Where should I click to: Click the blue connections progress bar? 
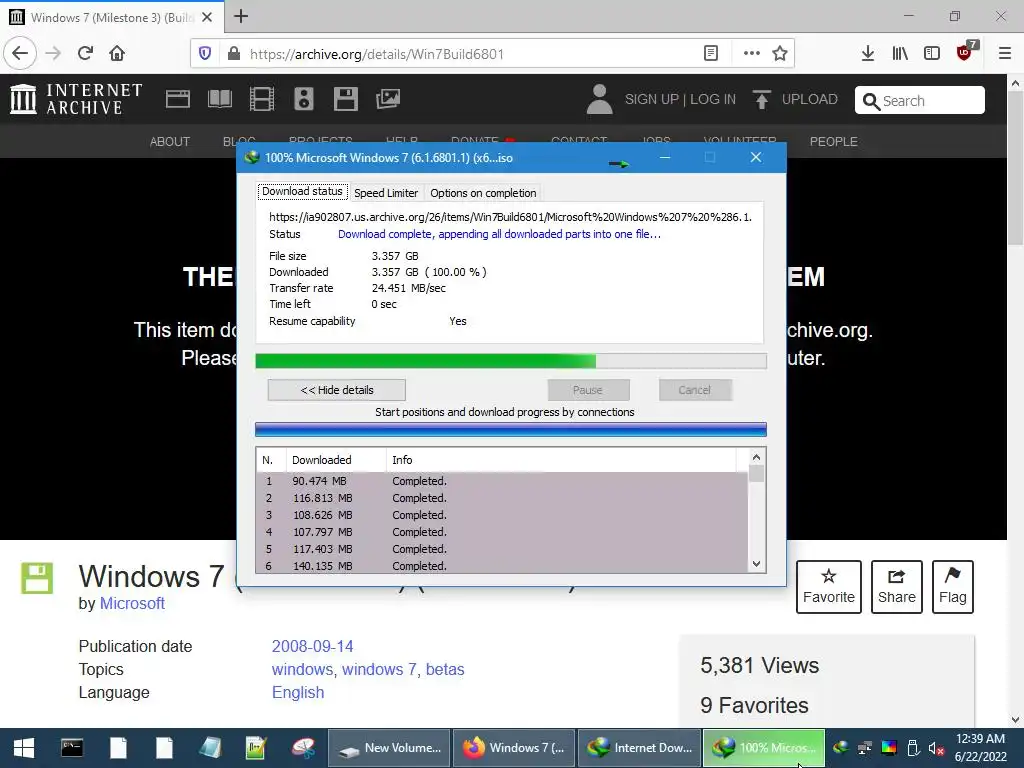pos(511,429)
